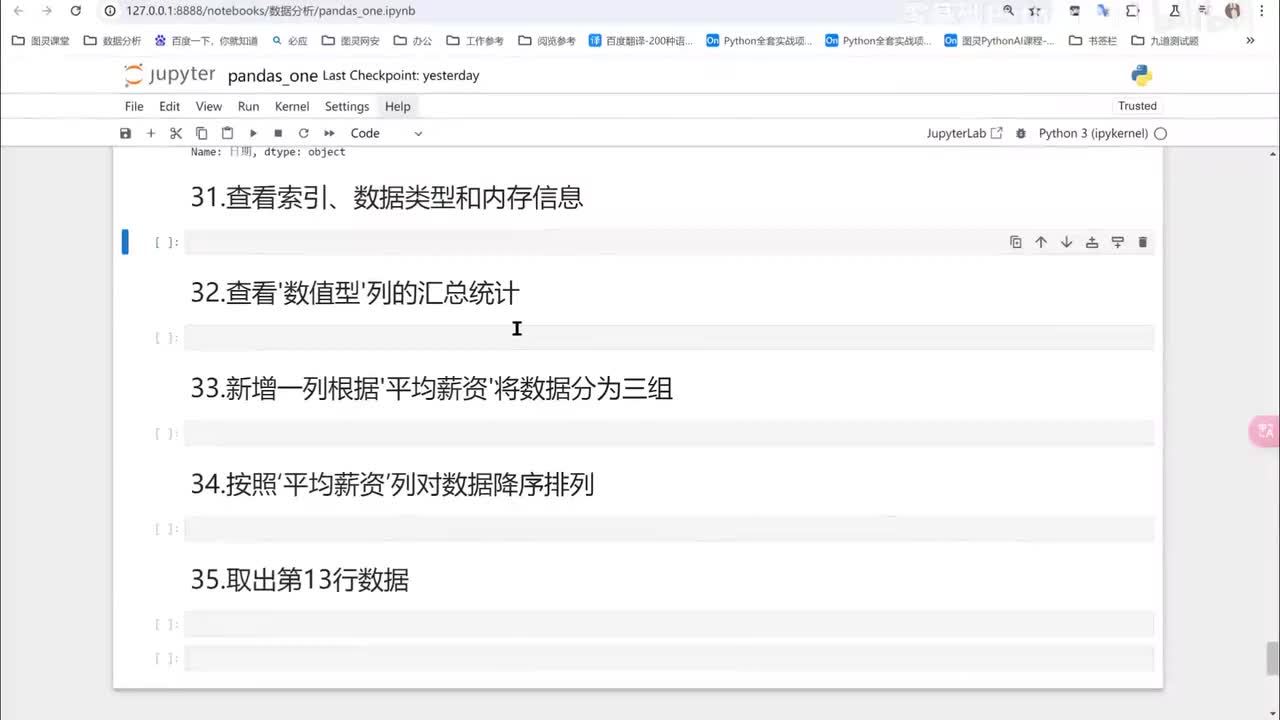Open the Help menu
Screen dimensions: 1280x720
398,106
